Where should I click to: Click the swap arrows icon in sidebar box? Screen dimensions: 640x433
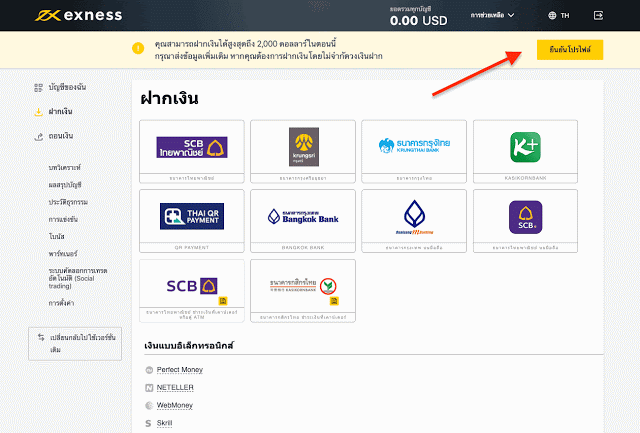point(41,337)
